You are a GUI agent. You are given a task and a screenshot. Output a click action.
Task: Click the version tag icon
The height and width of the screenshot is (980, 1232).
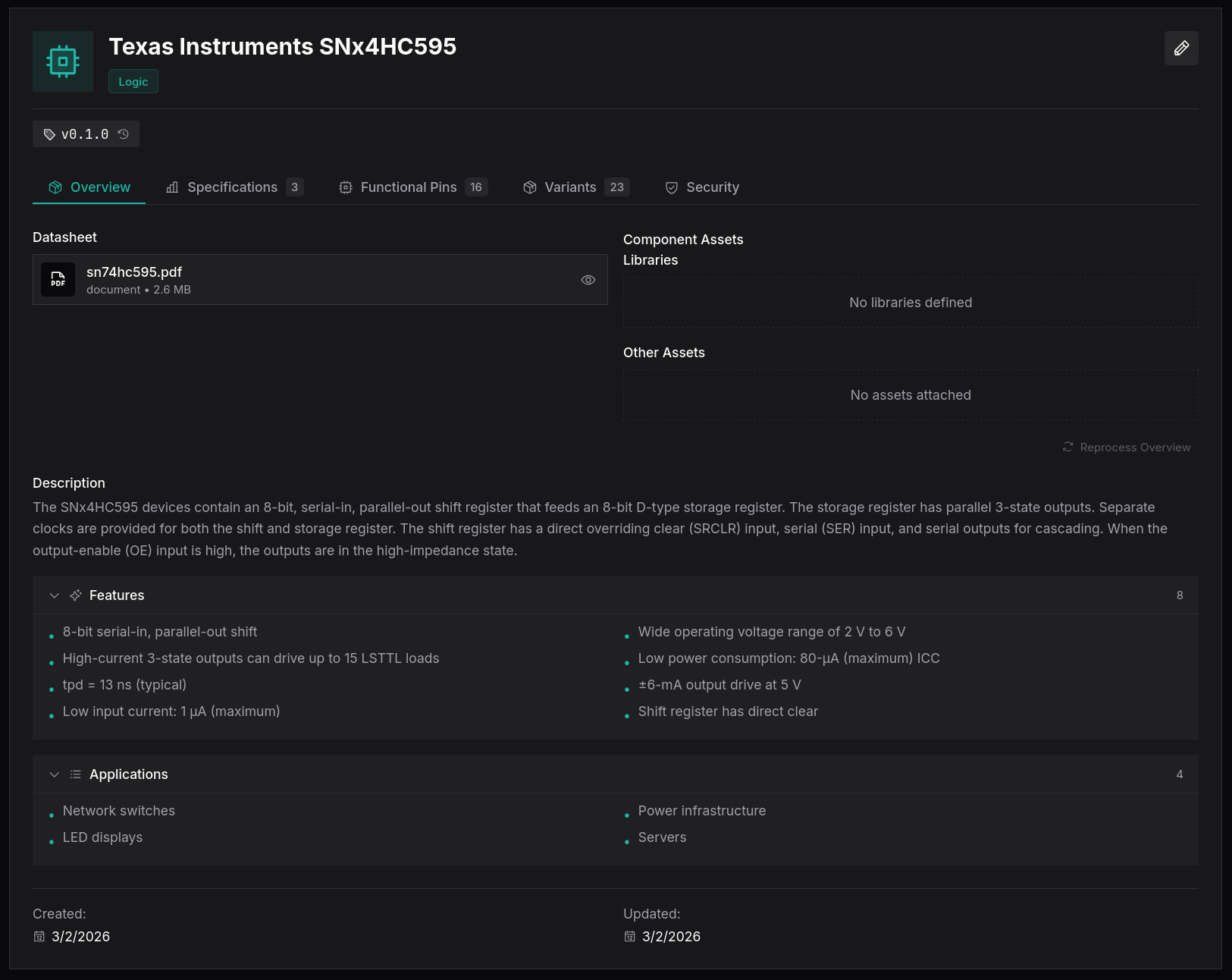[49, 134]
